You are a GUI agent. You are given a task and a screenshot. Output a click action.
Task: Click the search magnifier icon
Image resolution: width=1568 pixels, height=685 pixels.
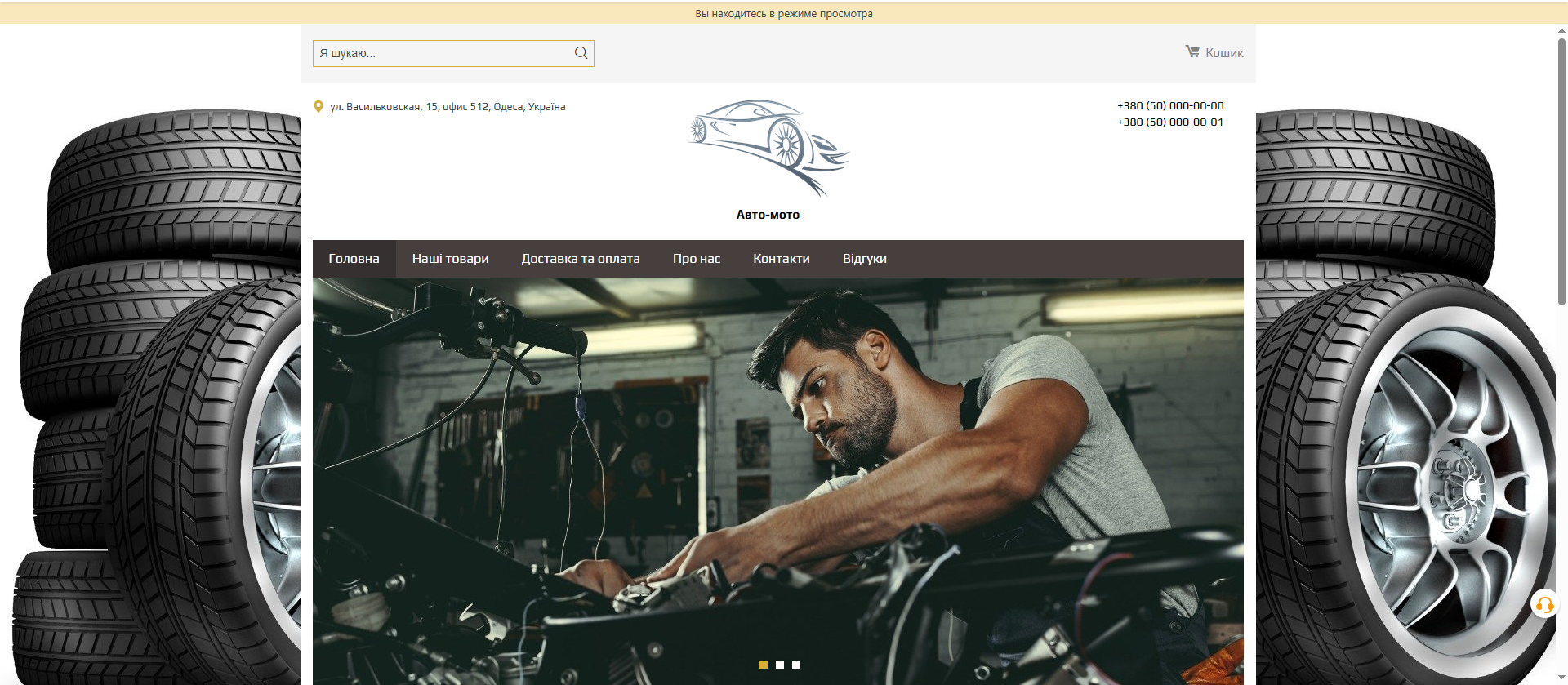581,53
